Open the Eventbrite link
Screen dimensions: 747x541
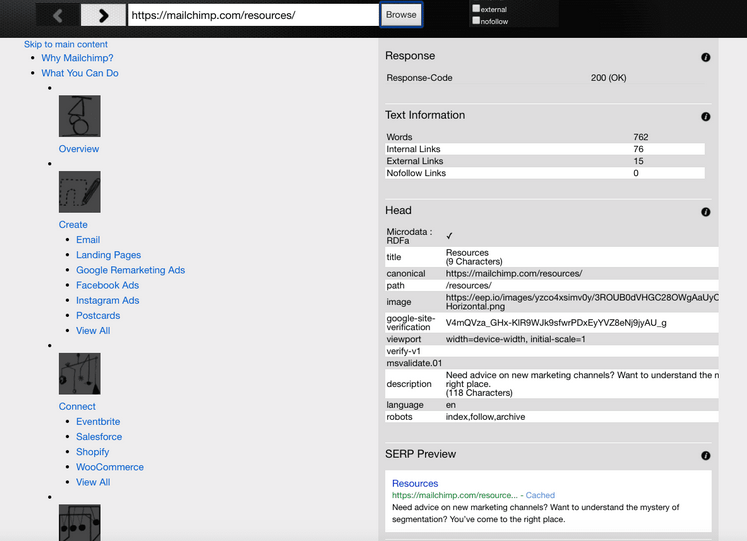point(98,422)
